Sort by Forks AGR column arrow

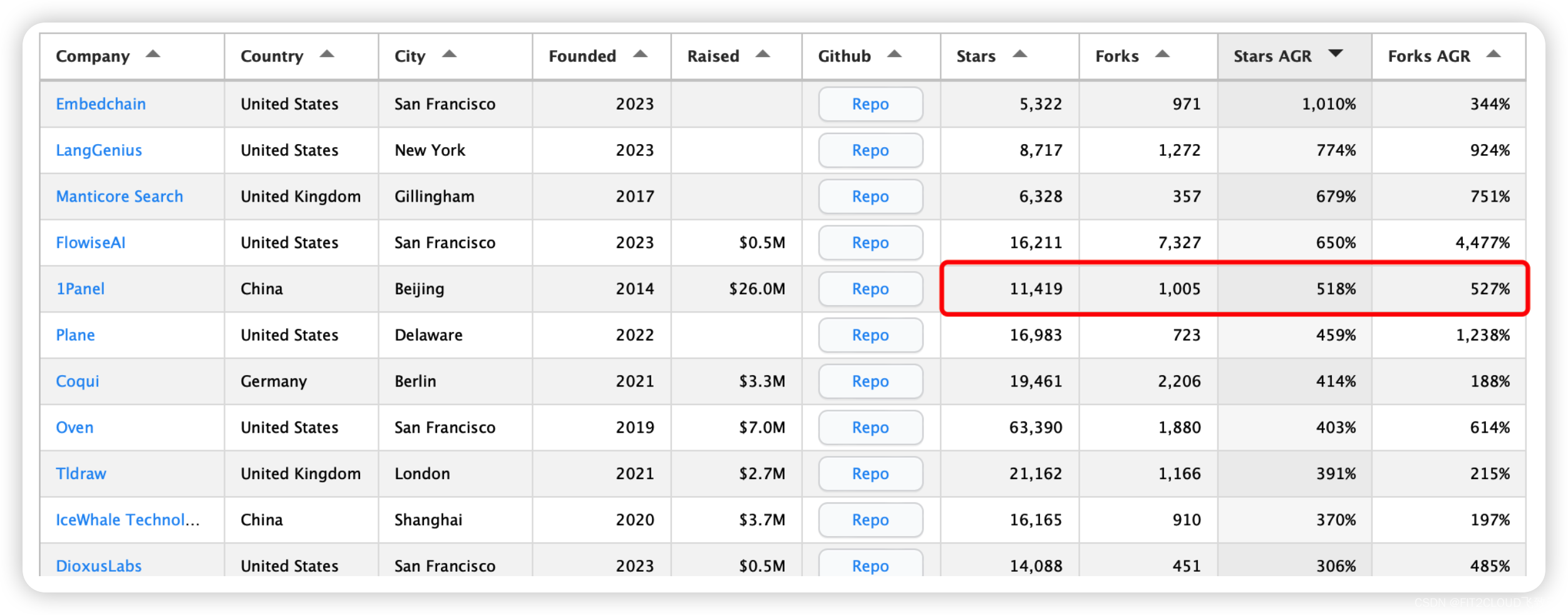click(1493, 54)
